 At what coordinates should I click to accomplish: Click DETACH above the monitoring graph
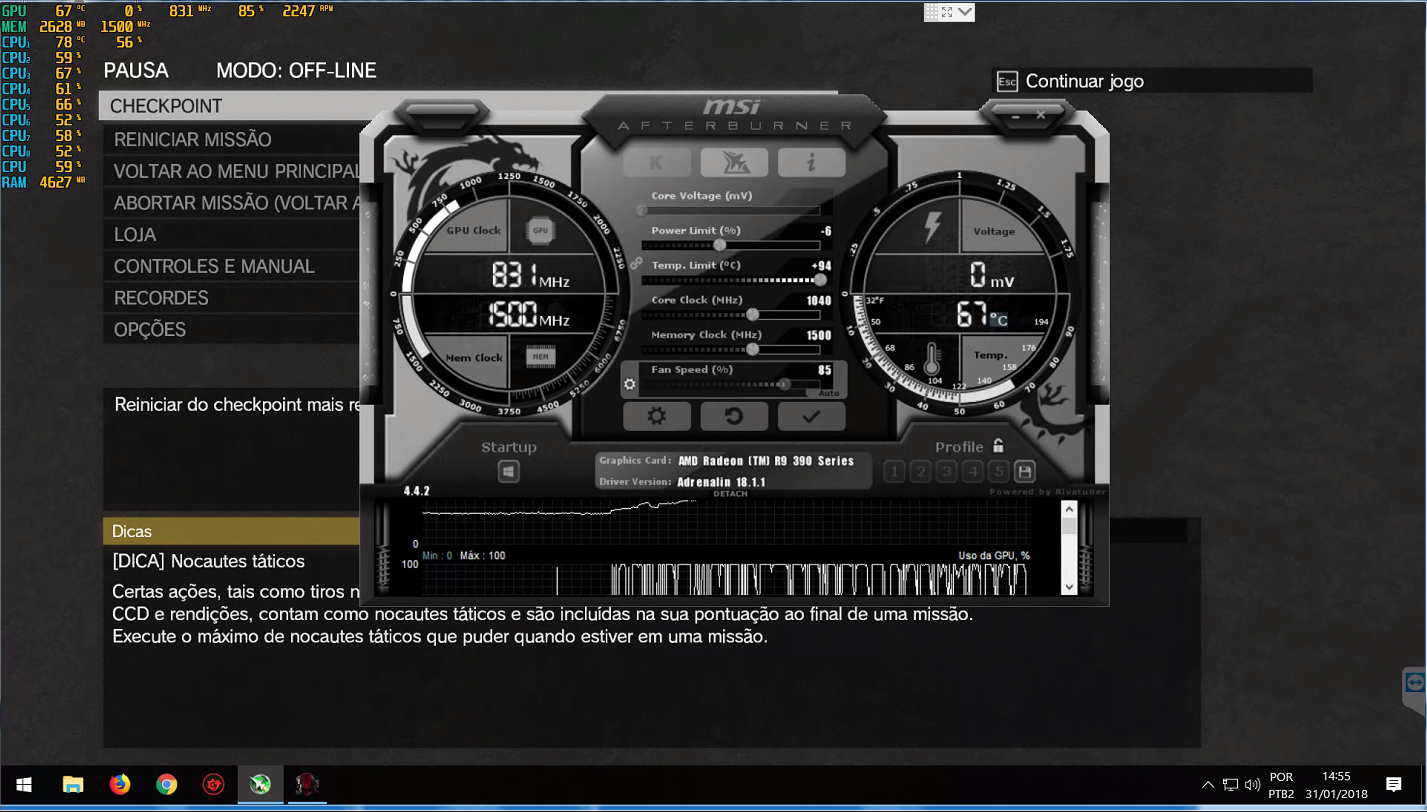click(x=730, y=494)
